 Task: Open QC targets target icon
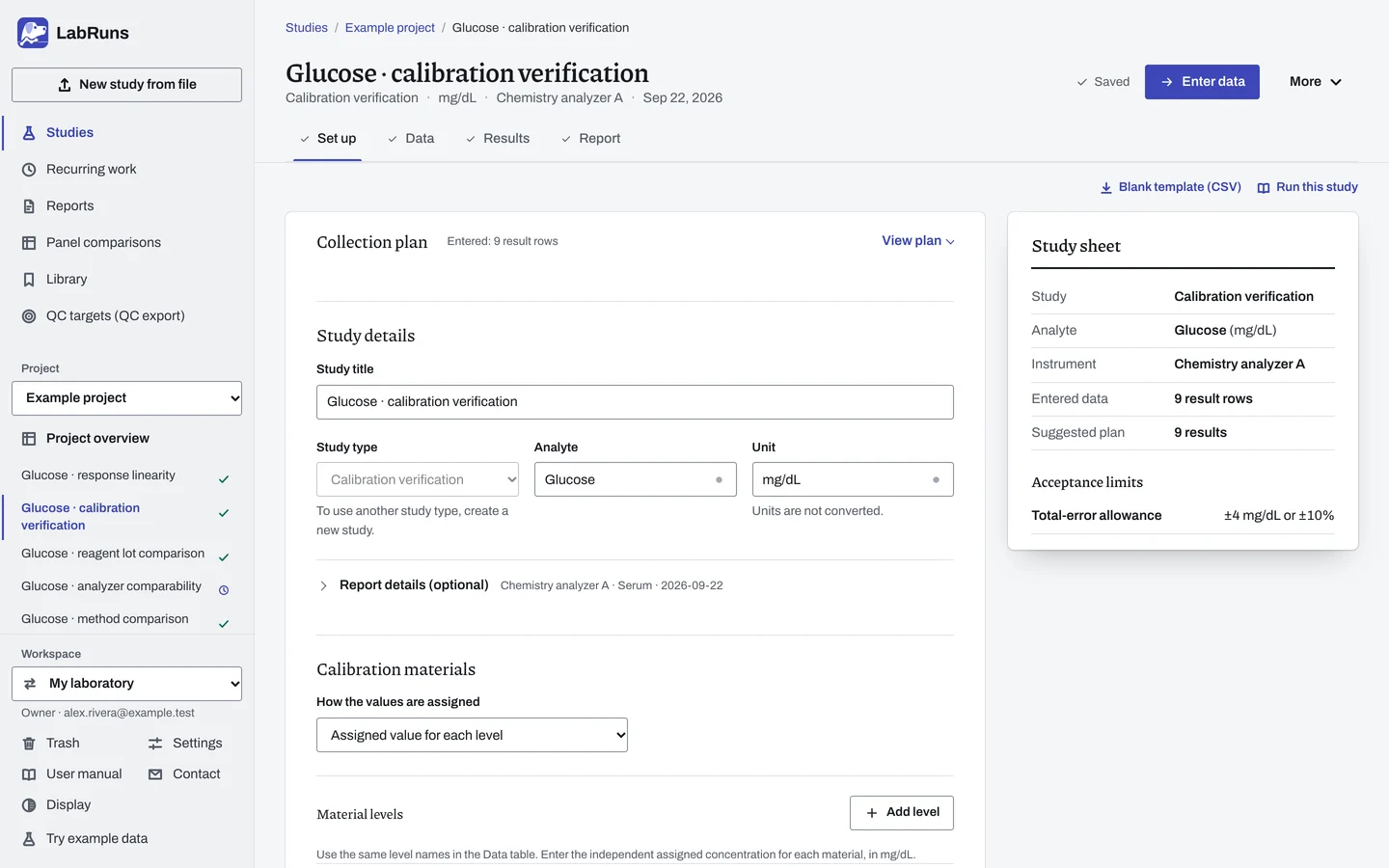29,316
